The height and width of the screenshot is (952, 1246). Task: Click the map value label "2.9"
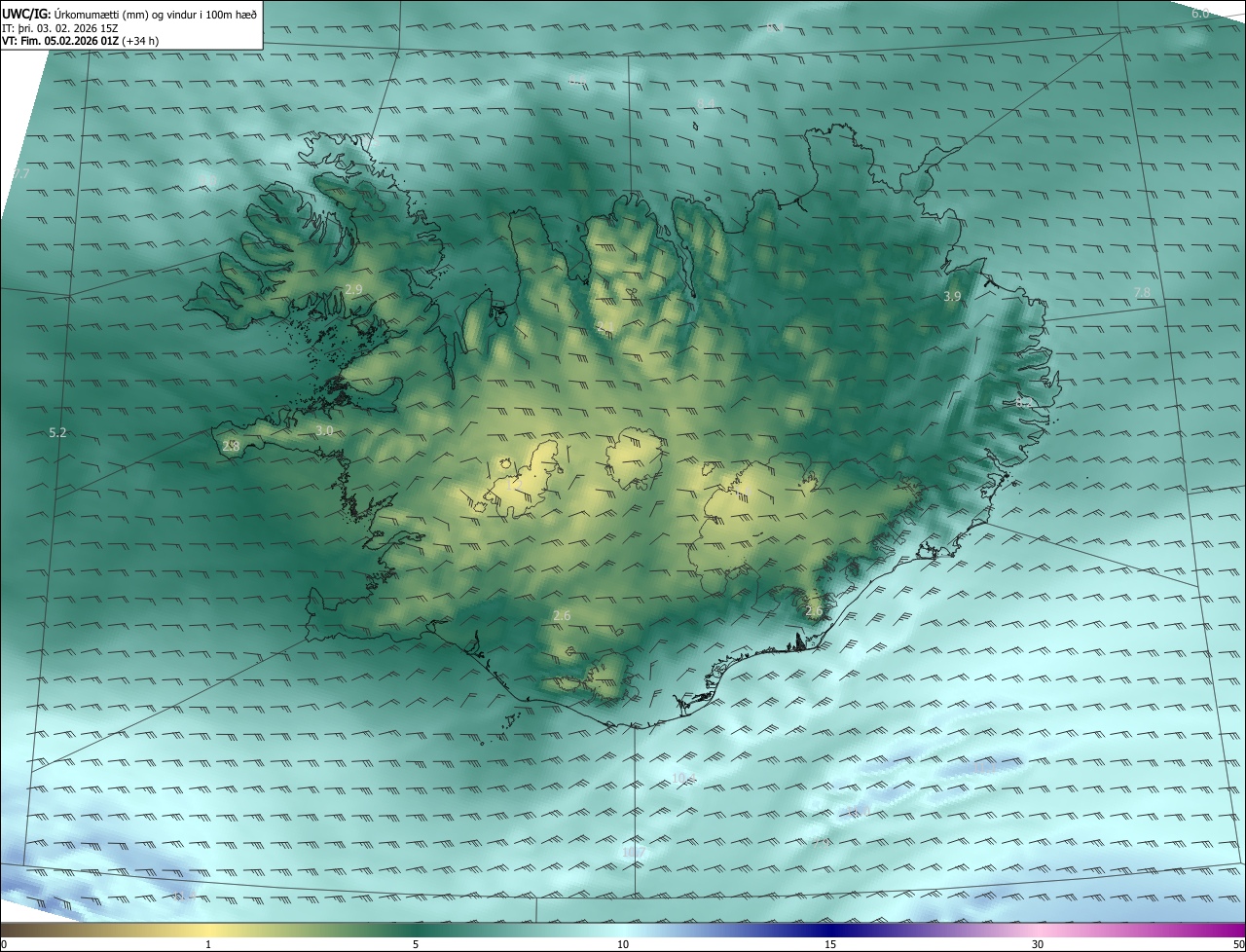pos(353,290)
